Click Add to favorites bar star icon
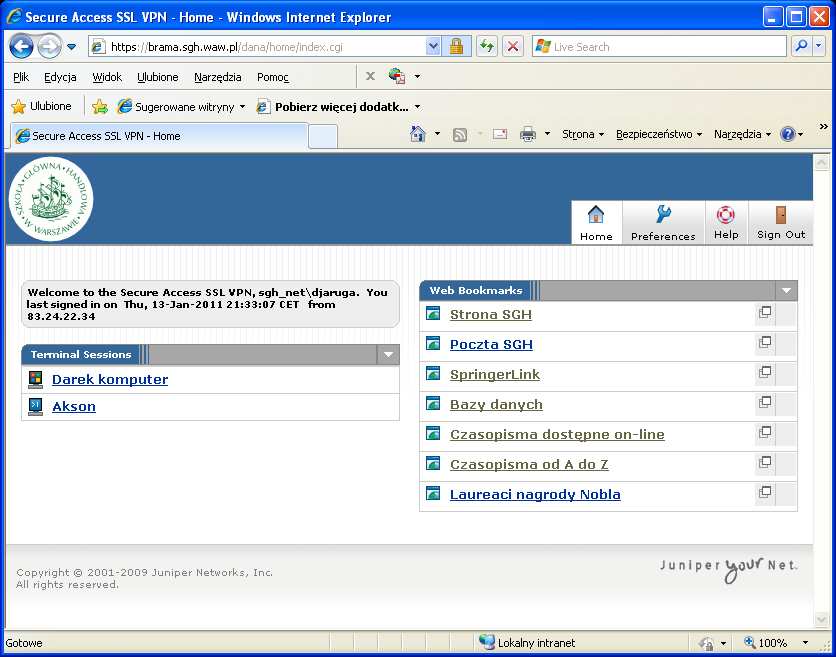Screen dimensions: 836x657 [100, 107]
